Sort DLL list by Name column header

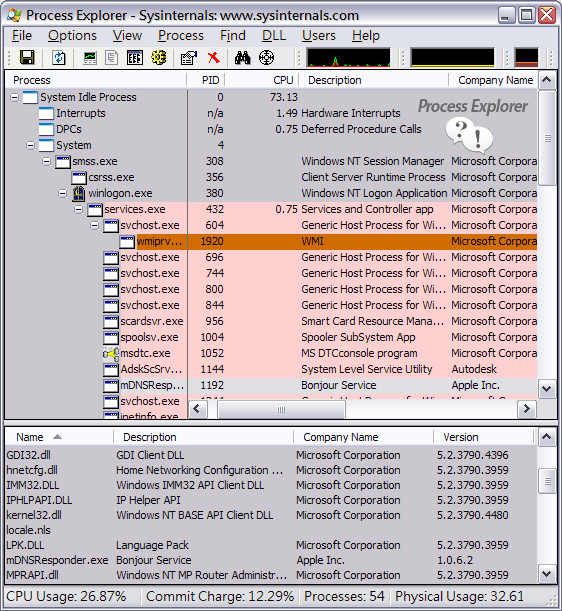[x=59, y=437]
